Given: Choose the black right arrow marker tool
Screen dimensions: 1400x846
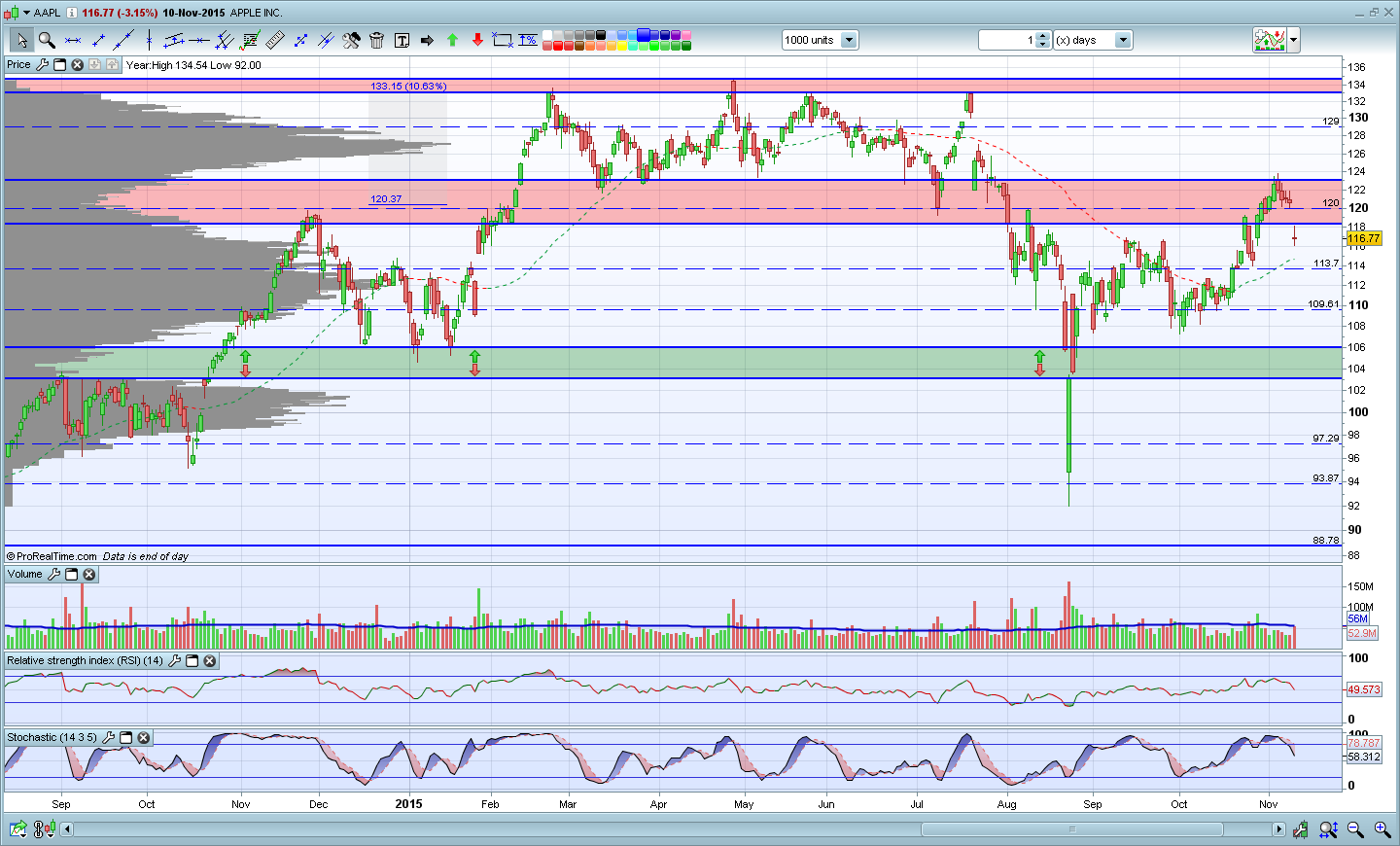Looking at the screenshot, I should point(427,40).
